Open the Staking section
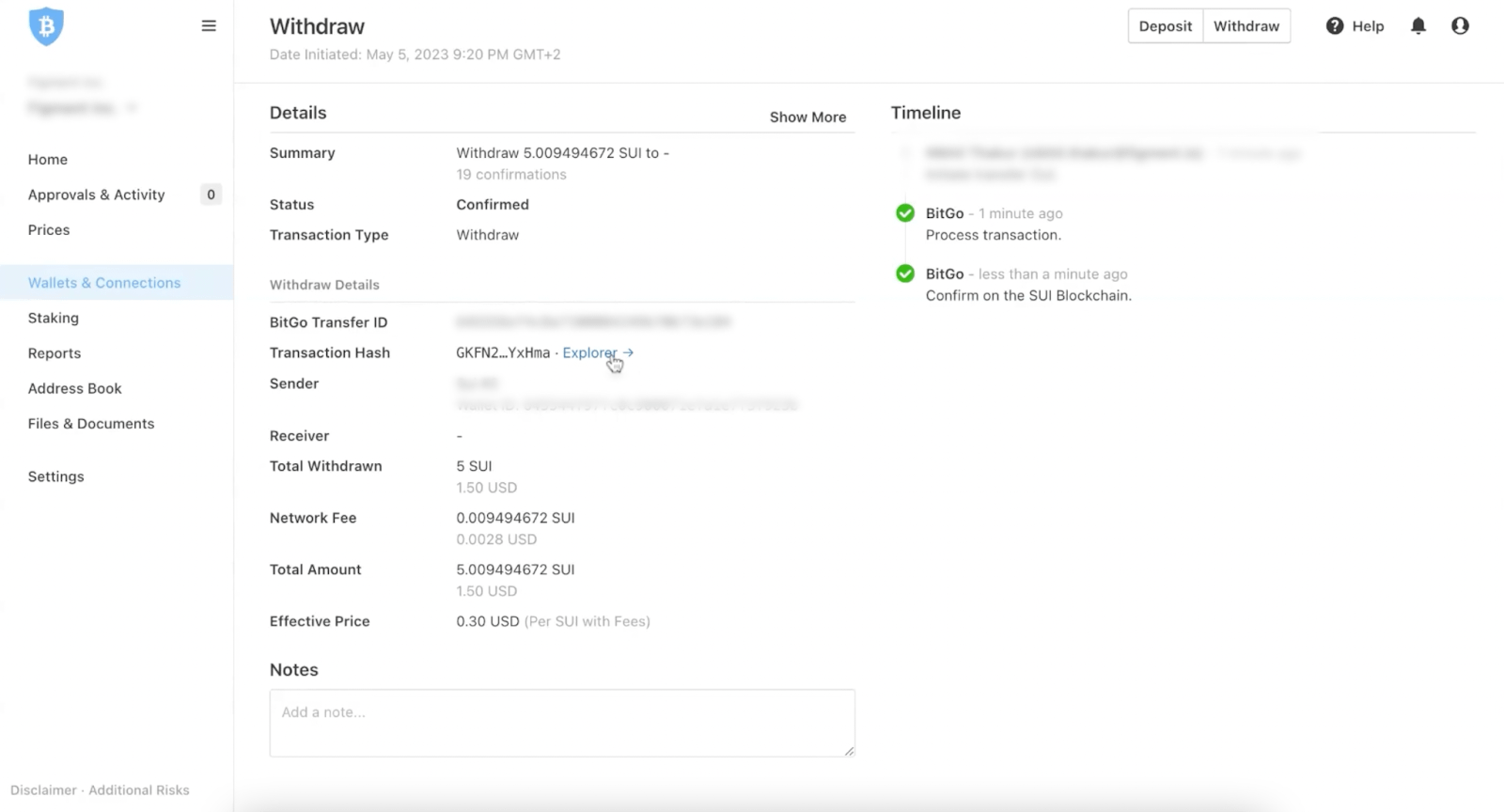 point(54,318)
